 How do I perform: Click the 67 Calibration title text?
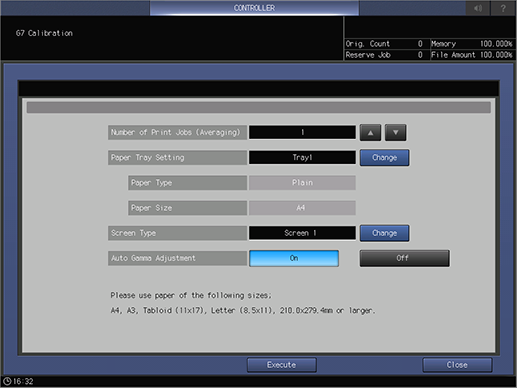coord(44,33)
